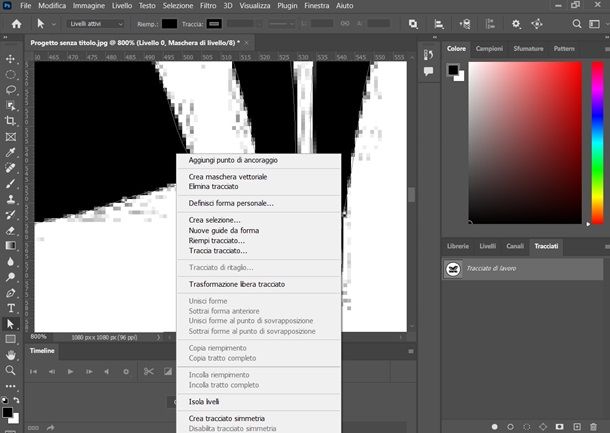This screenshot has height=433, width=610.
Task: Open the Traccia stroke color picker
Action: pyautogui.click(x=214, y=24)
